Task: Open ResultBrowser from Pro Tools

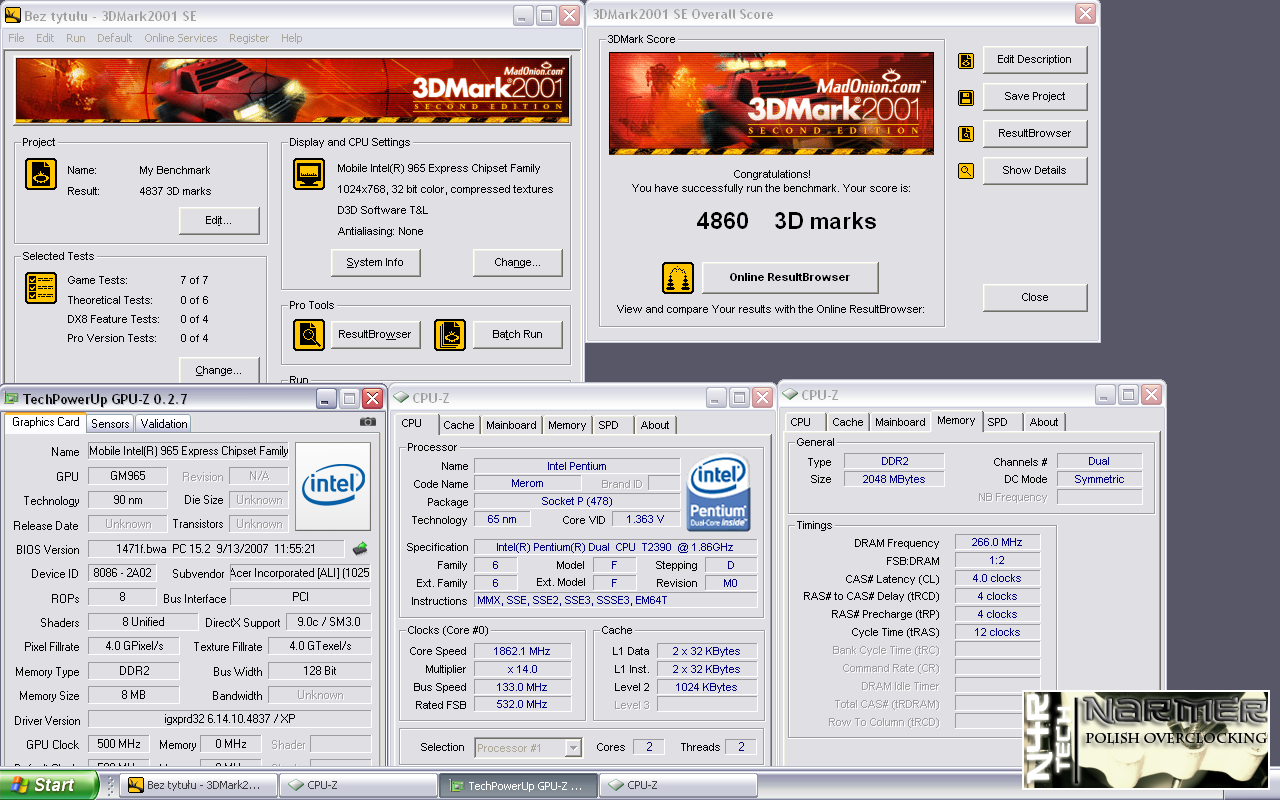Action: pos(375,334)
